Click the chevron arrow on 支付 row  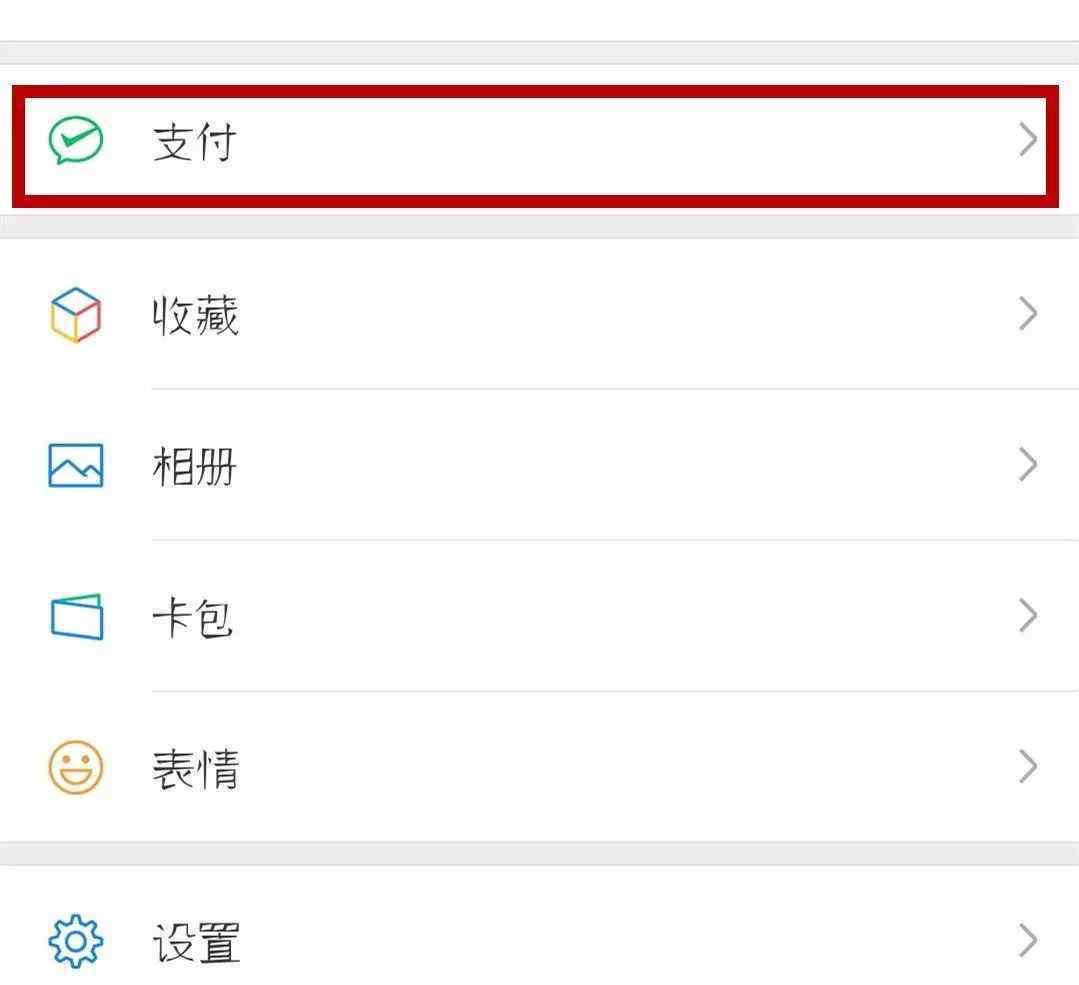(1027, 141)
